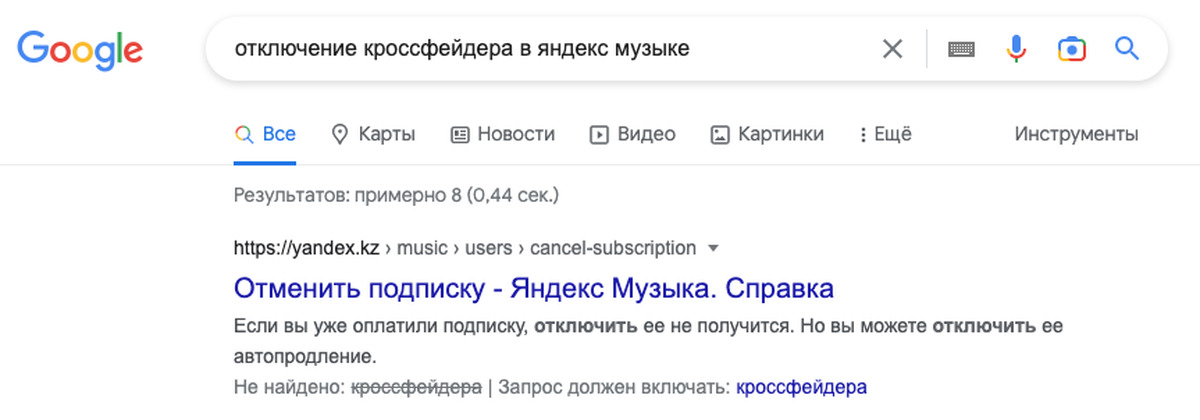The image size is (1200, 420).
Task: Show Картинки image results
Action: (x=767, y=134)
